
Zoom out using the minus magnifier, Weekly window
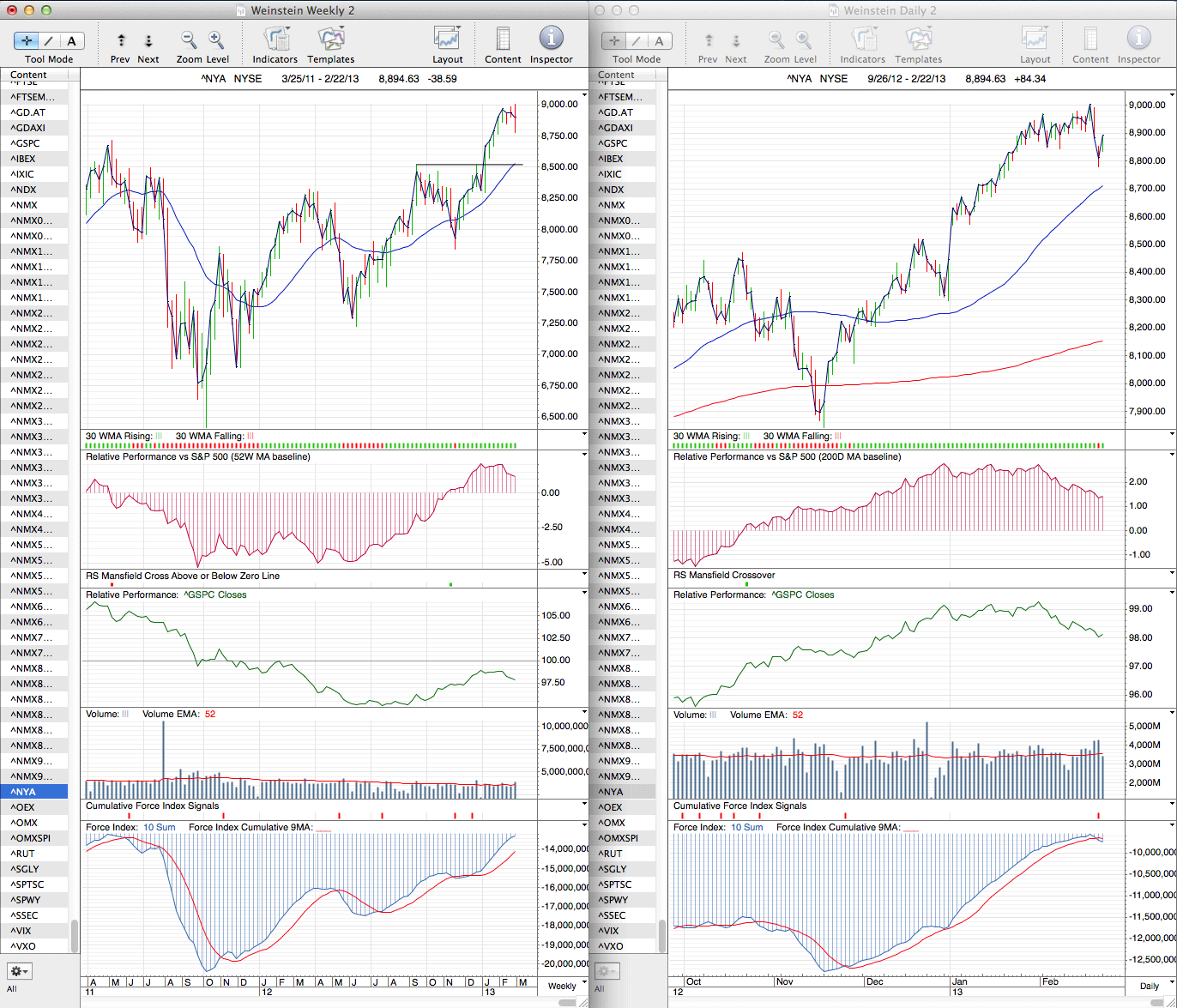pyautogui.click(x=189, y=39)
